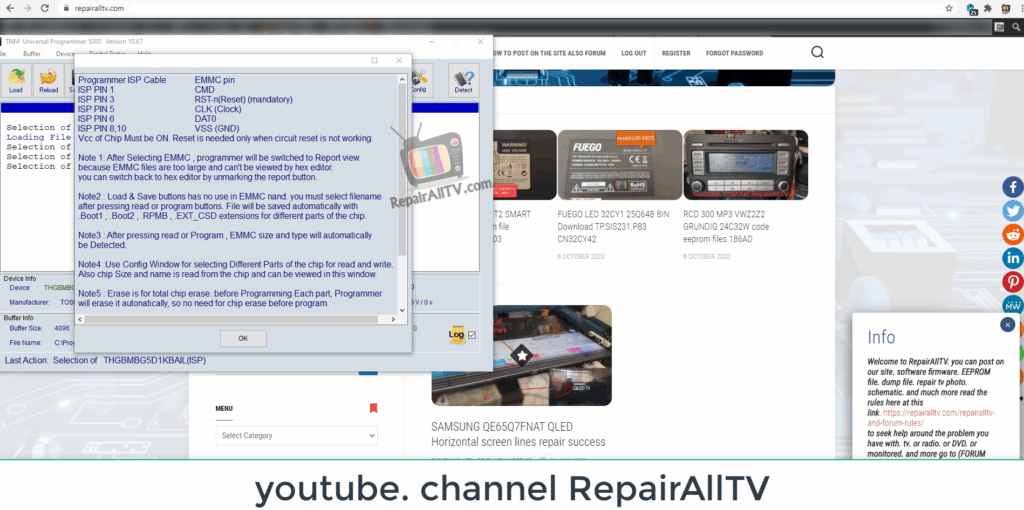Open the browser extensions puzzle icon
This screenshot has height=510, width=1024.
pyautogui.click(x=989, y=8)
